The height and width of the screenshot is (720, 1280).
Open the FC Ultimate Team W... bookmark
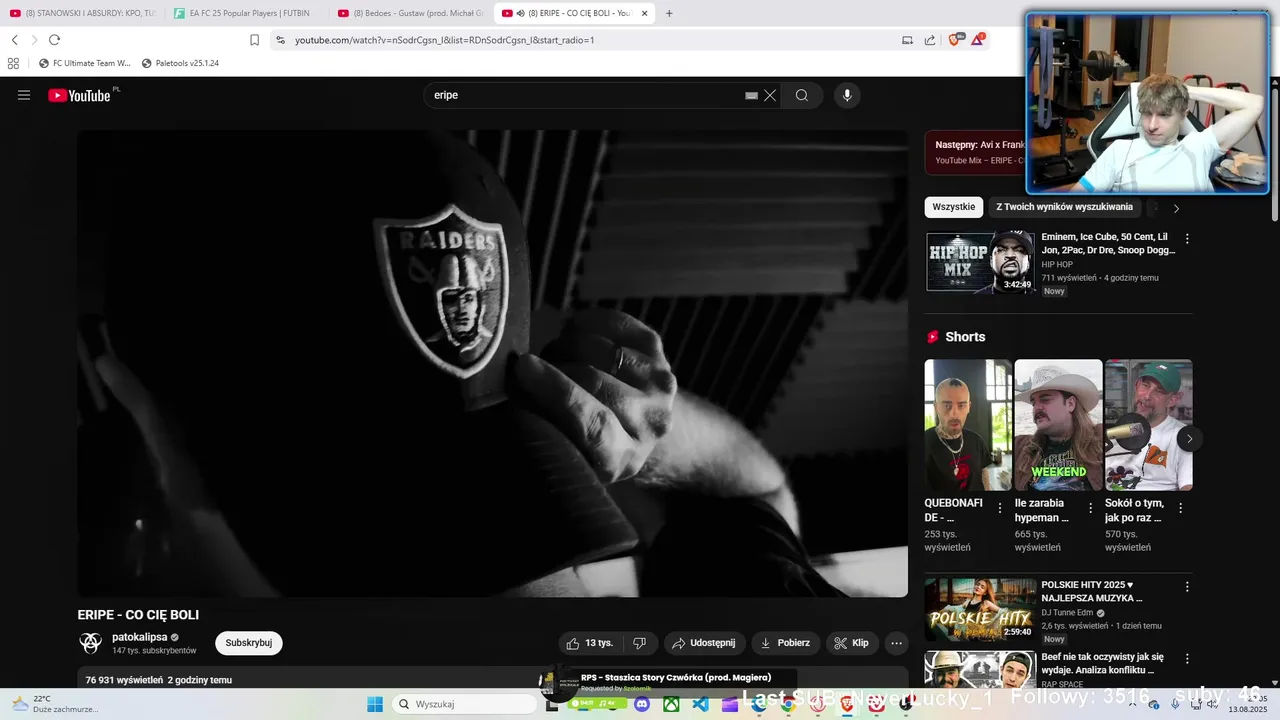click(85, 63)
